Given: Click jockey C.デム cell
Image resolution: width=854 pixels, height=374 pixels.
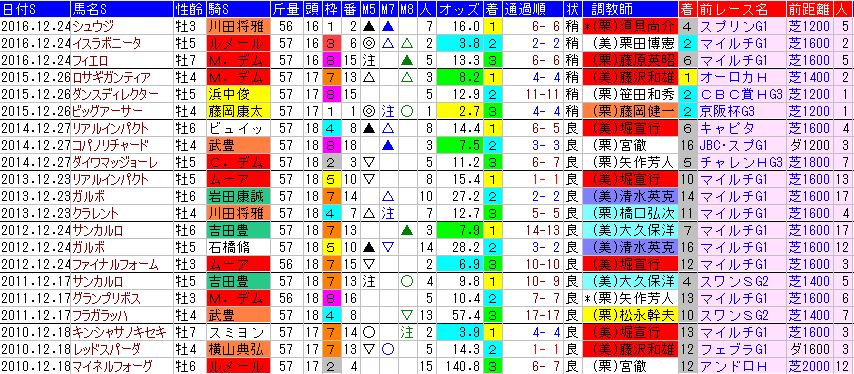Looking at the screenshot, I should coord(238,162).
